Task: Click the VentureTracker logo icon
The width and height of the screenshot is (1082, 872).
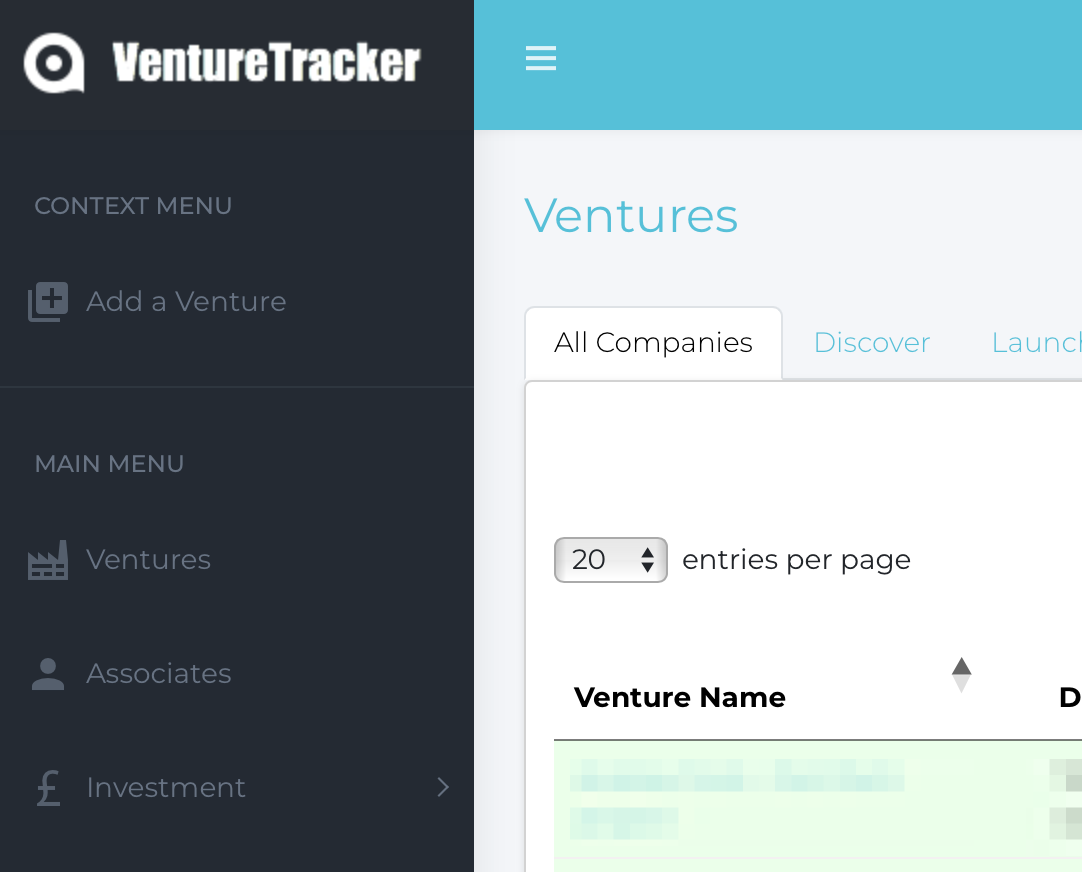Action: point(54,62)
